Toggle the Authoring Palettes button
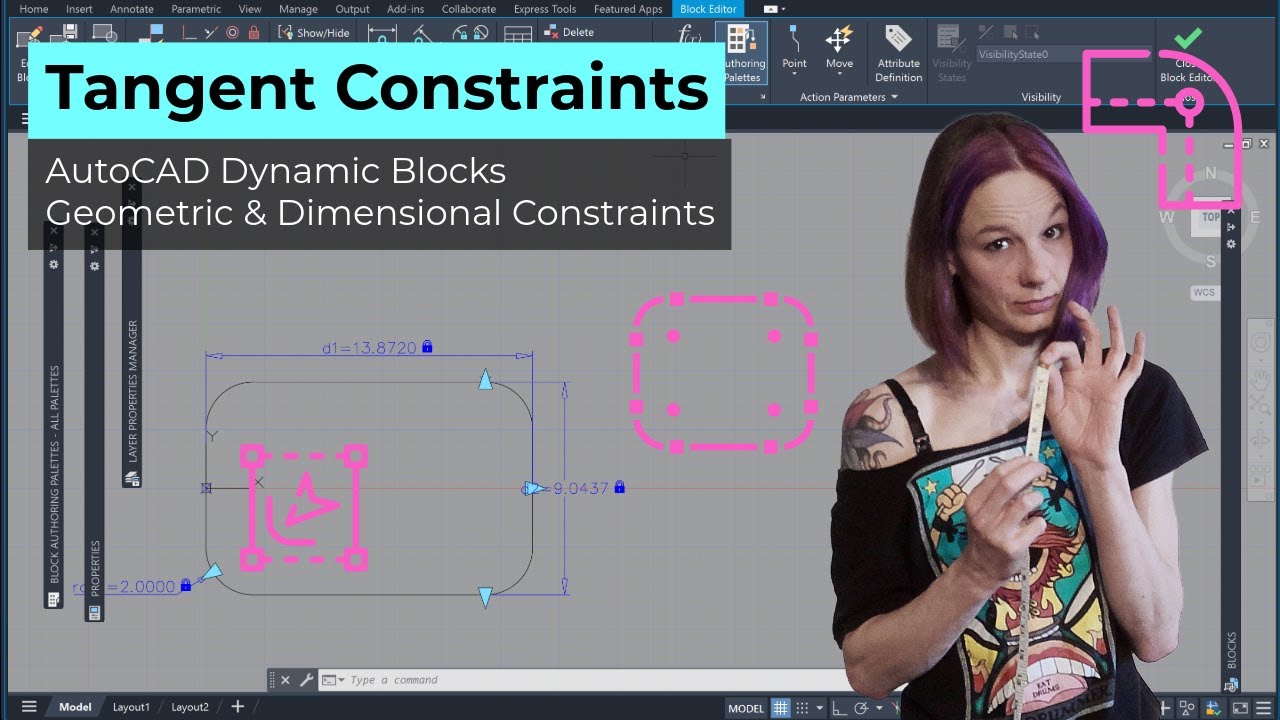This screenshot has width=1280, height=720. click(741, 54)
